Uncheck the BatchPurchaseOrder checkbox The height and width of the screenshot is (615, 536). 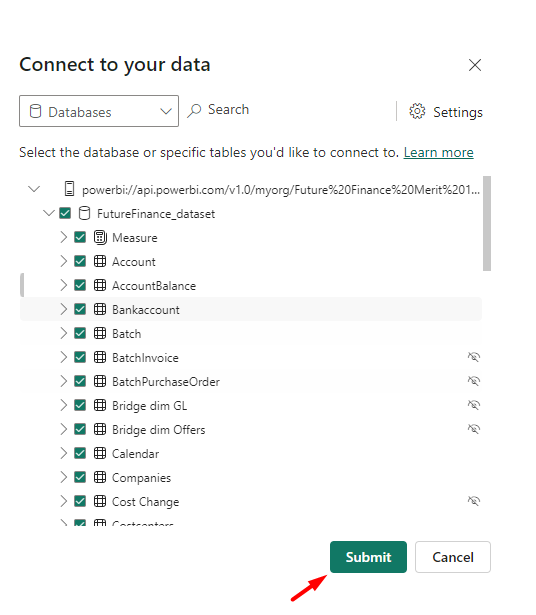(x=80, y=381)
